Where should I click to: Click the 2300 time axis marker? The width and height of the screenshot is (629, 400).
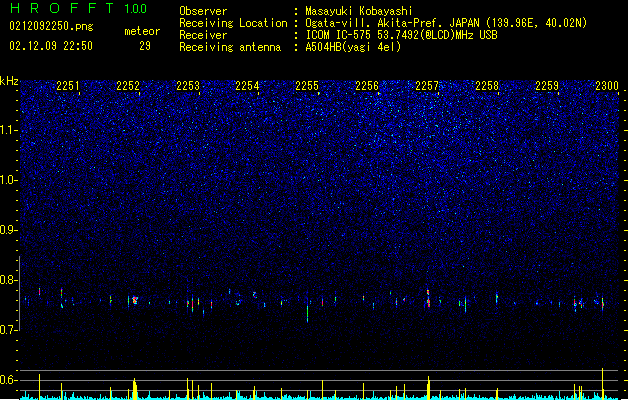coord(607,86)
